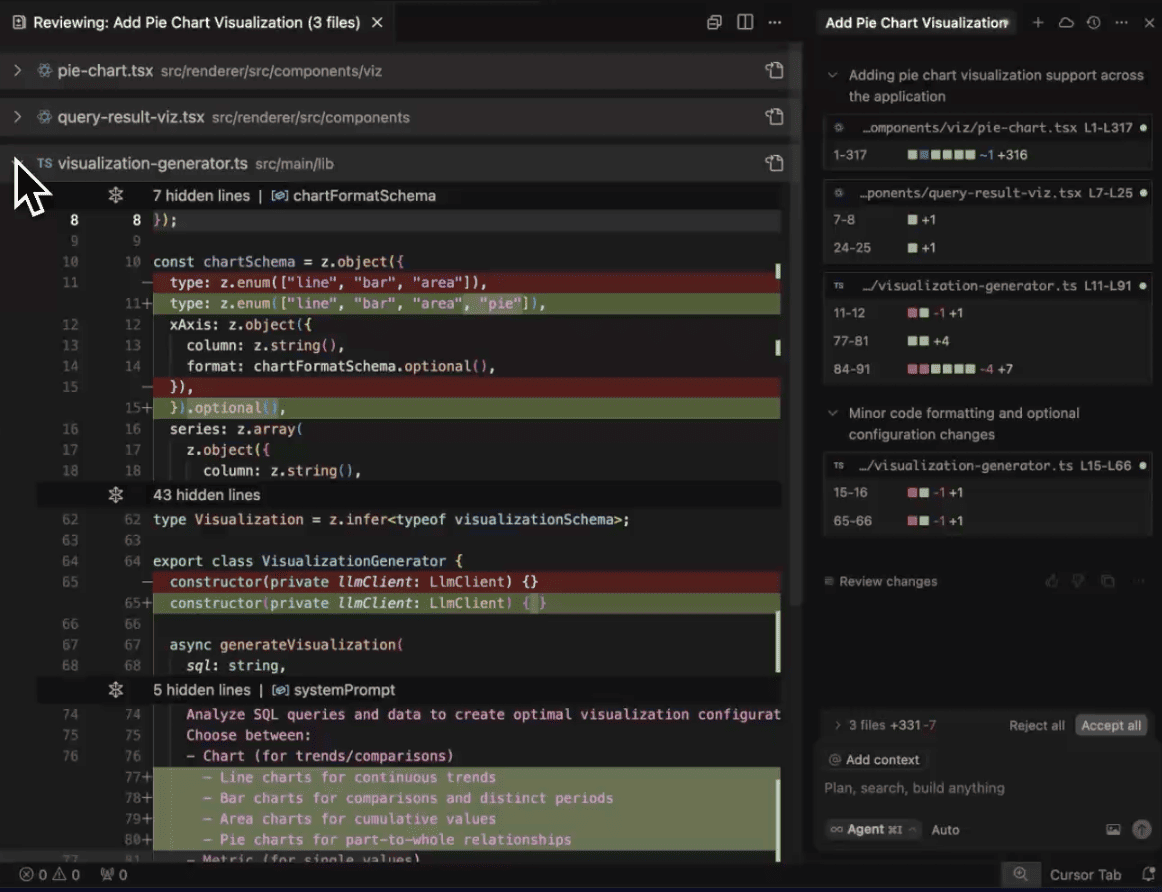This screenshot has height=892, width=1162.
Task: Open pie-chart.tsx using its file icon button
Action: coord(774,70)
